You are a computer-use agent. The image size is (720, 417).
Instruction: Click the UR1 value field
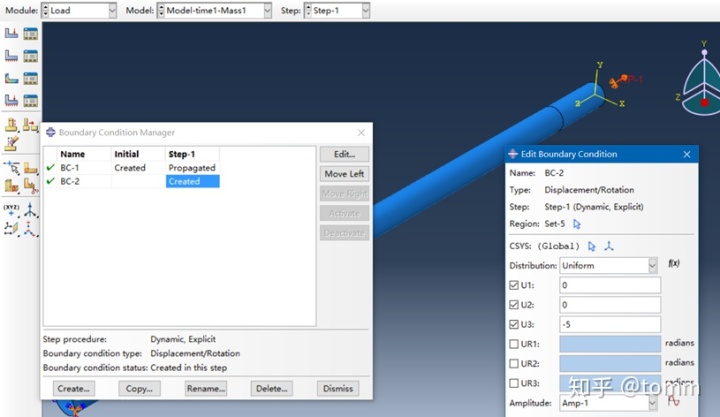pos(610,344)
